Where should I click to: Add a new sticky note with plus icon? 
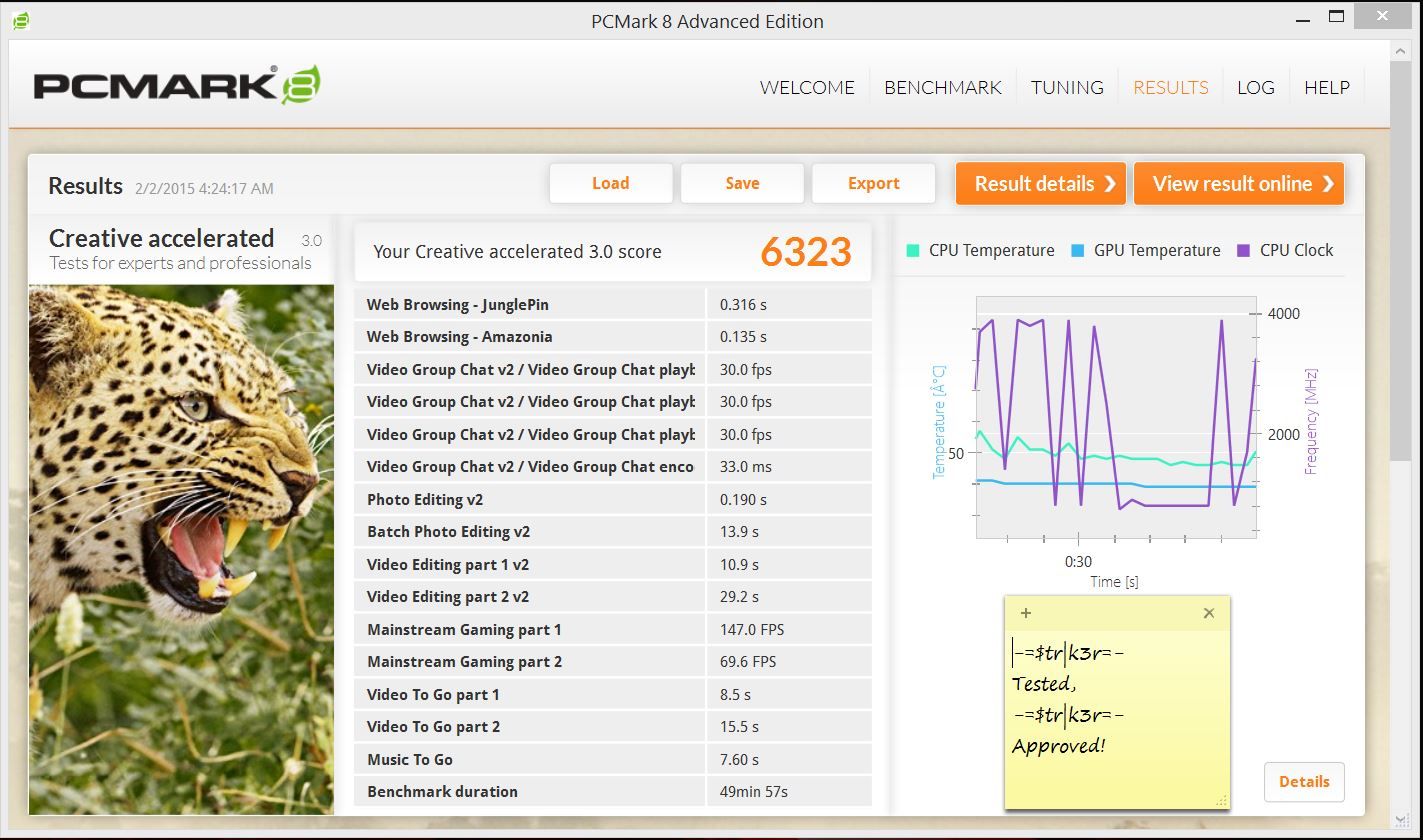point(1025,613)
